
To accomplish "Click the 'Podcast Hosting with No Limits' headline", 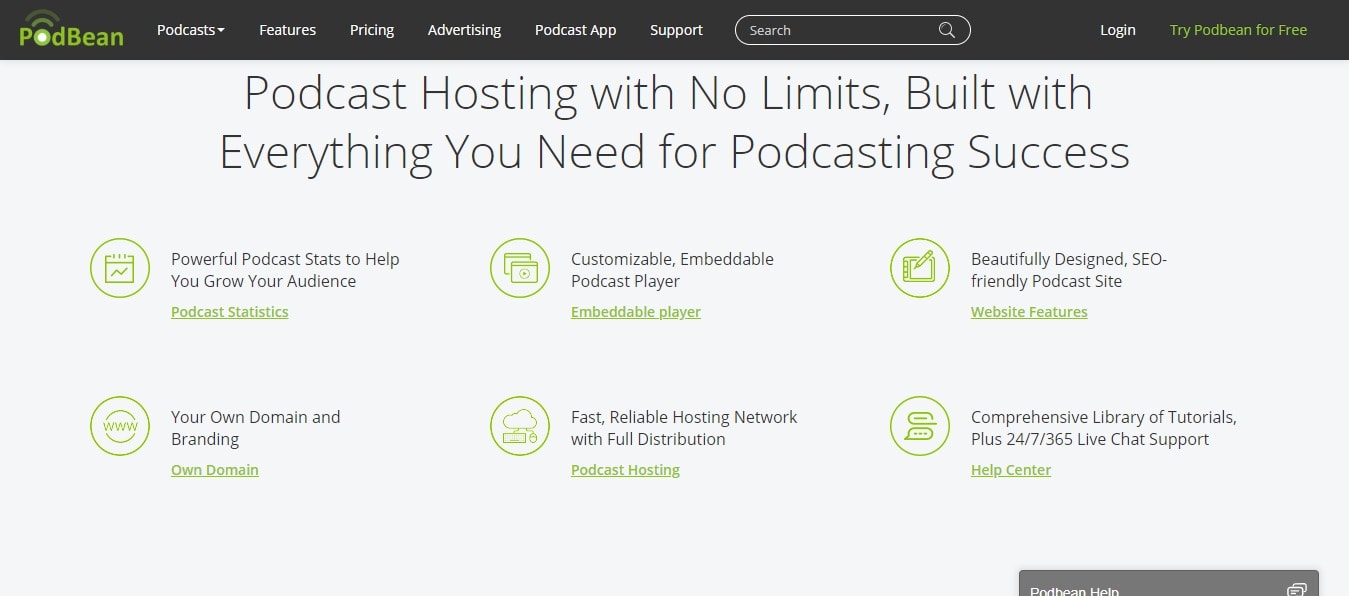I will tap(674, 123).
